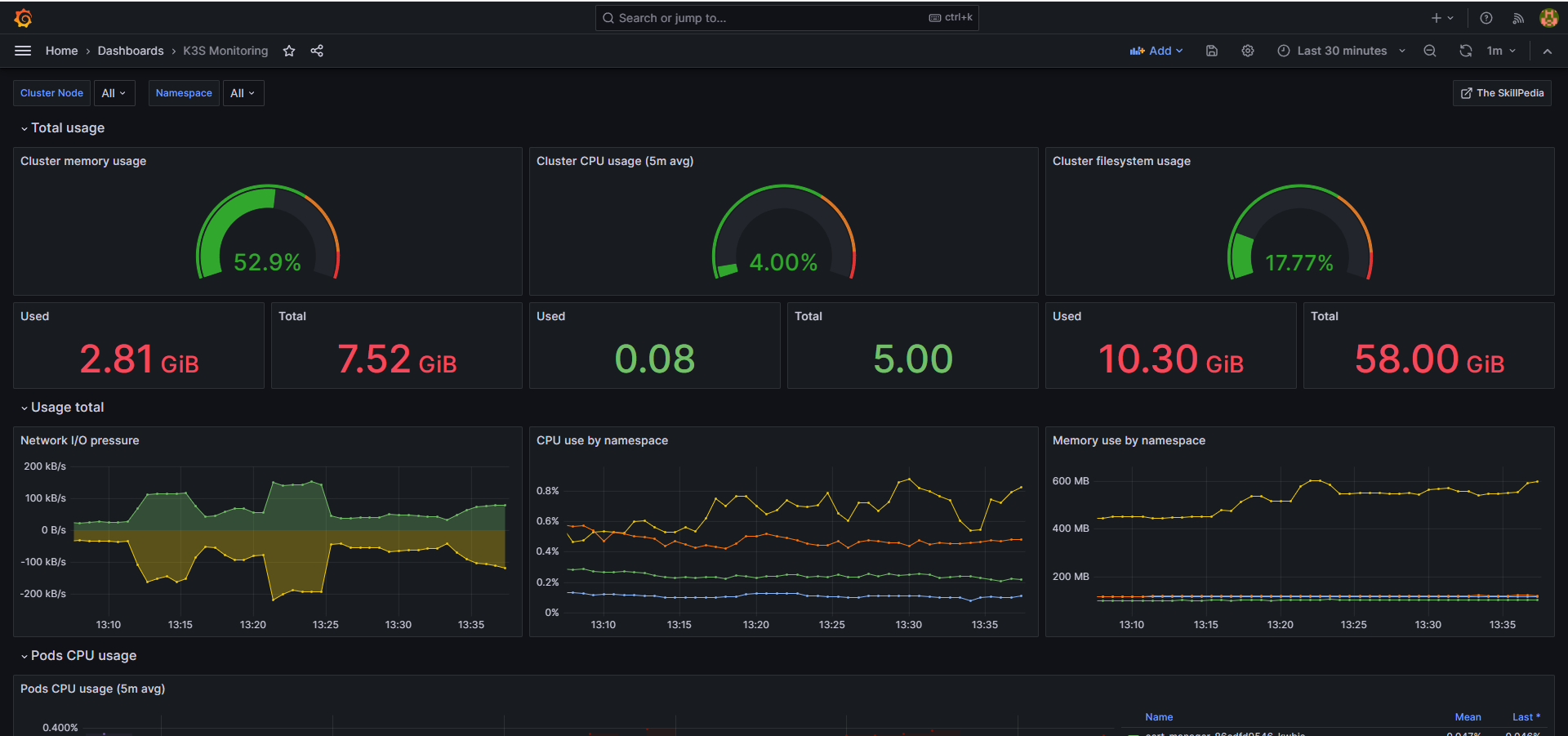This screenshot has width=1568, height=736.
Task: Open dashboard settings gear icon
Action: [x=1248, y=51]
